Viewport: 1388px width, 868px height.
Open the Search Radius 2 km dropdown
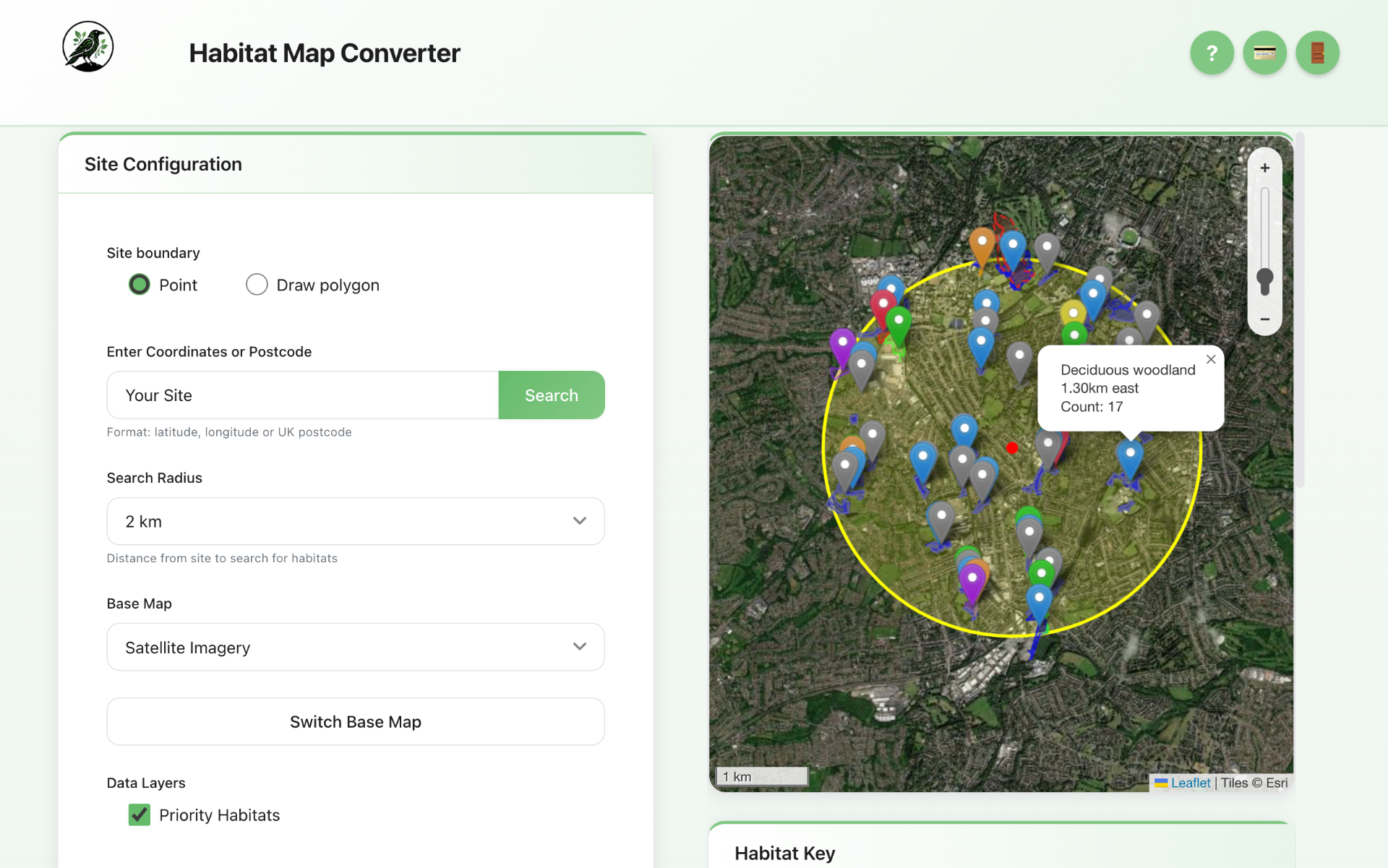pos(356,521)
